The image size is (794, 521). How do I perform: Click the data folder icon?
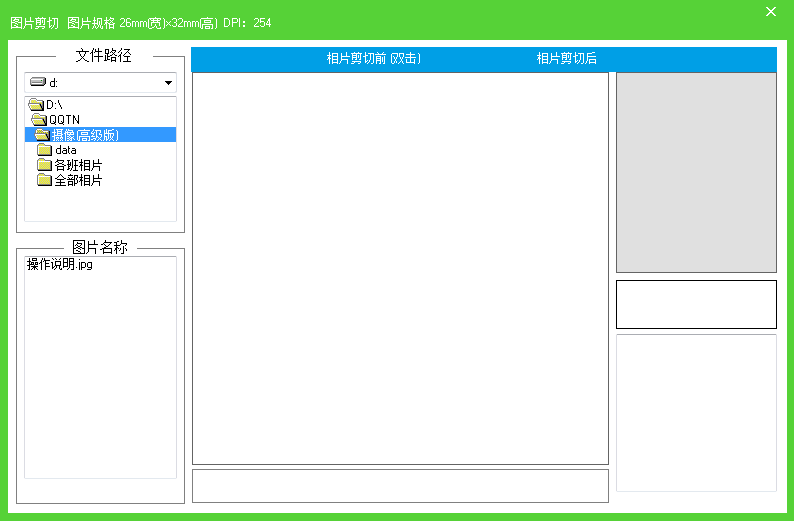[x=44, y=150]
